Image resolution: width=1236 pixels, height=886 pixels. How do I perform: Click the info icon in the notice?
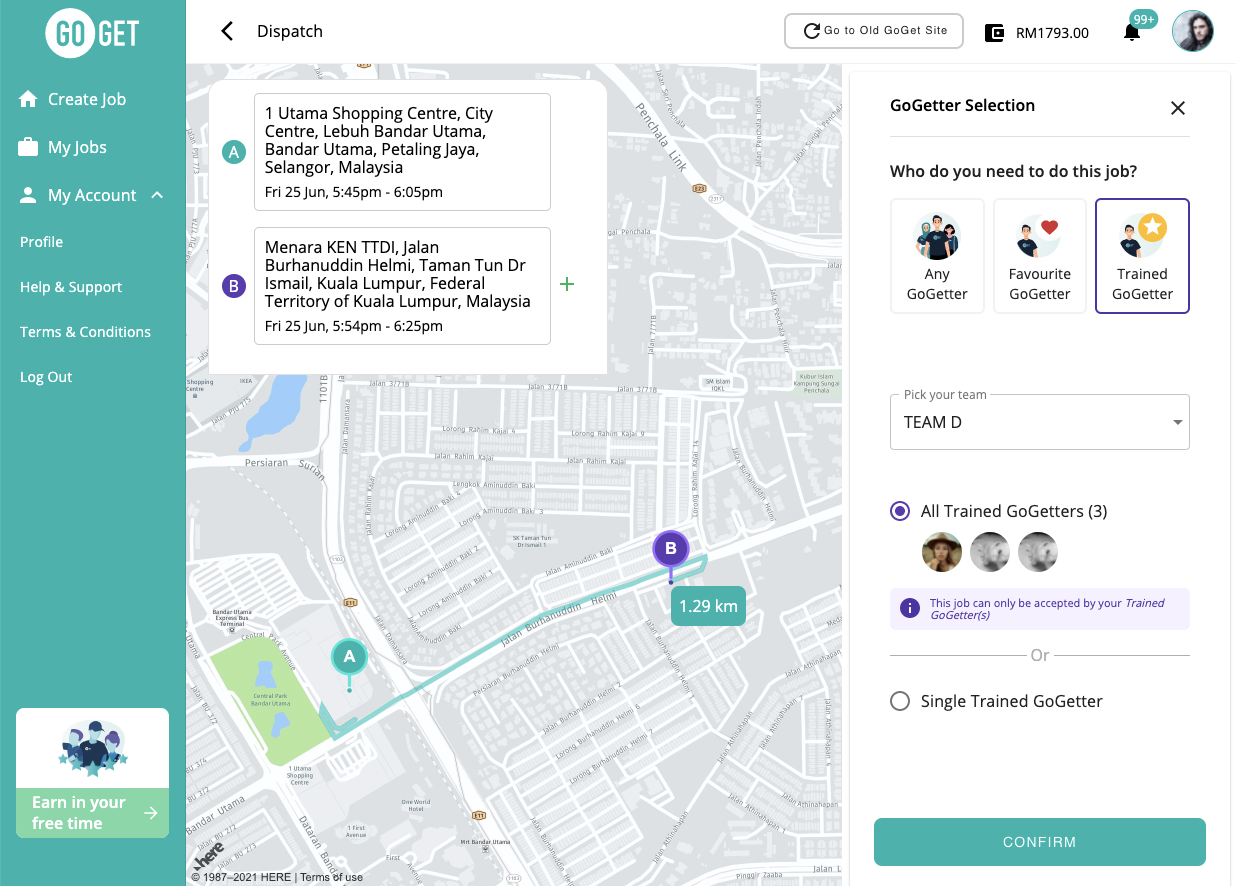910,608
